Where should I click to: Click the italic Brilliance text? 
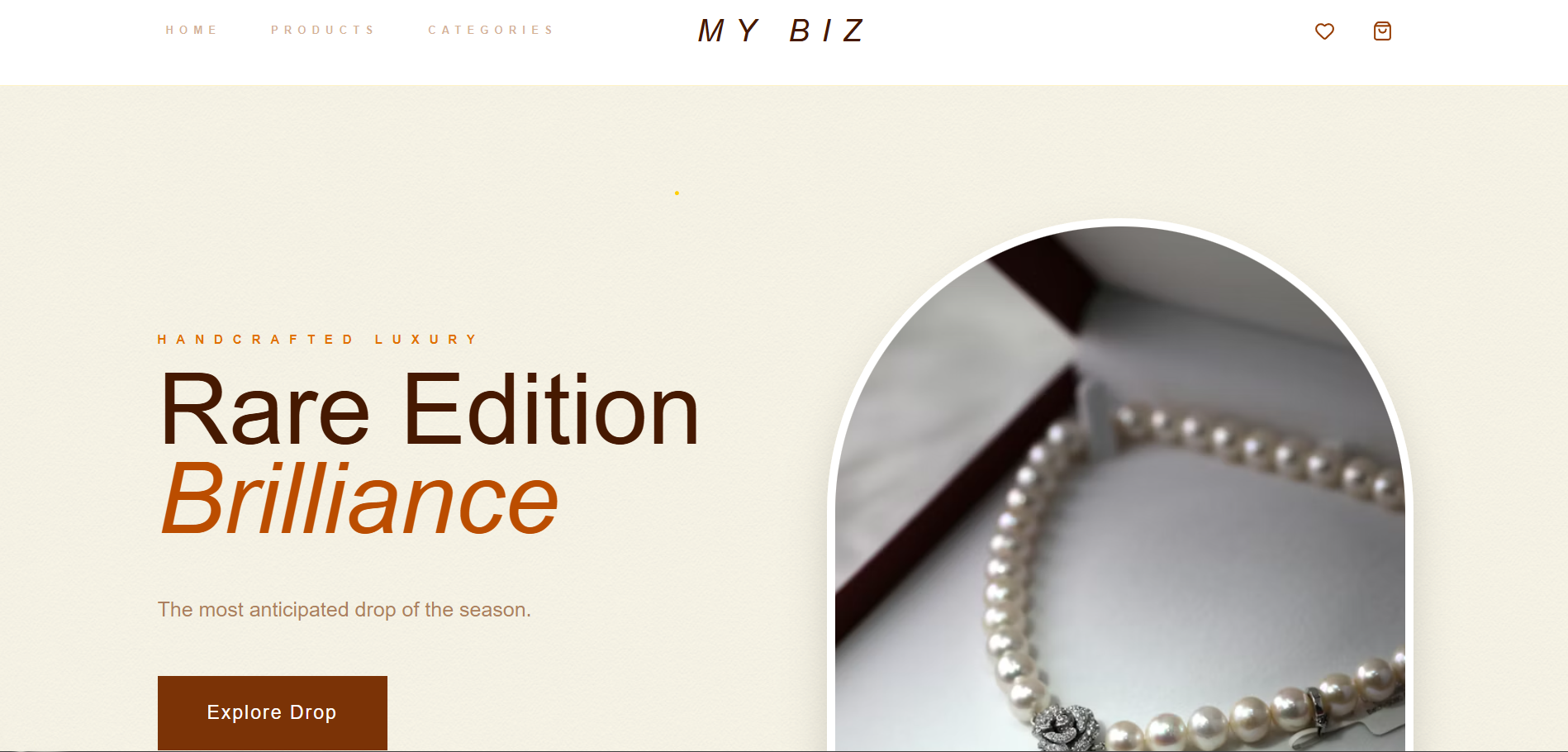point(359,499)
